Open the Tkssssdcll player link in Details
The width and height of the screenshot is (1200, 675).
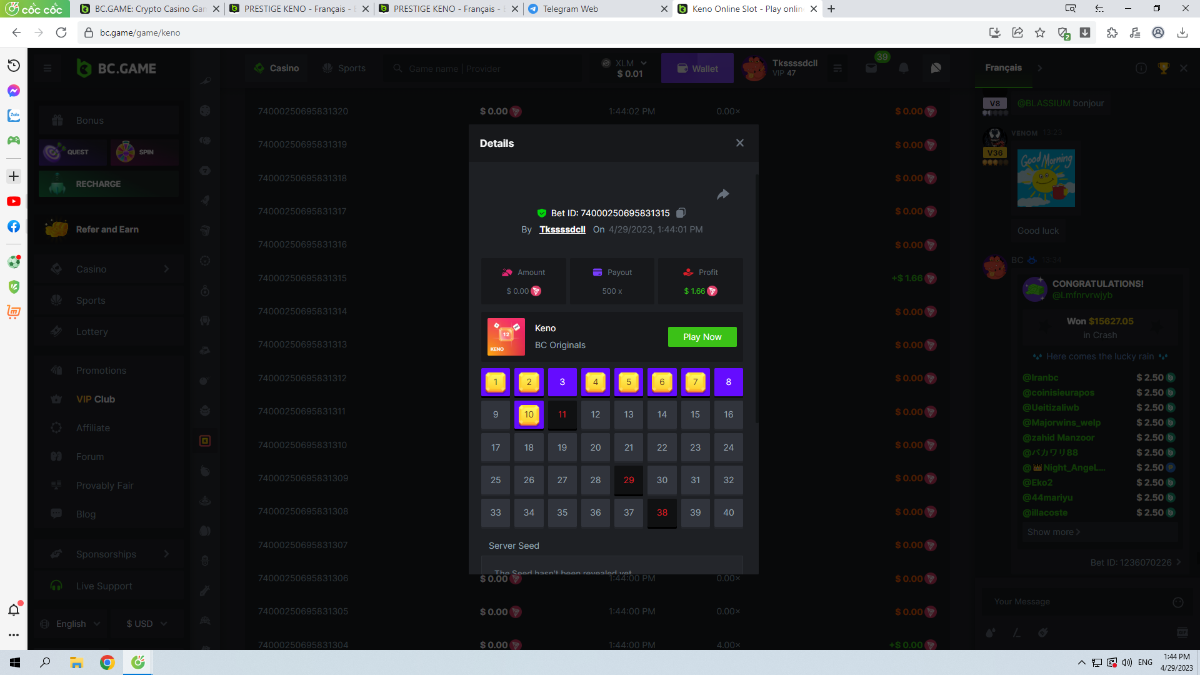pyautogui.click(x=562, y=229)
